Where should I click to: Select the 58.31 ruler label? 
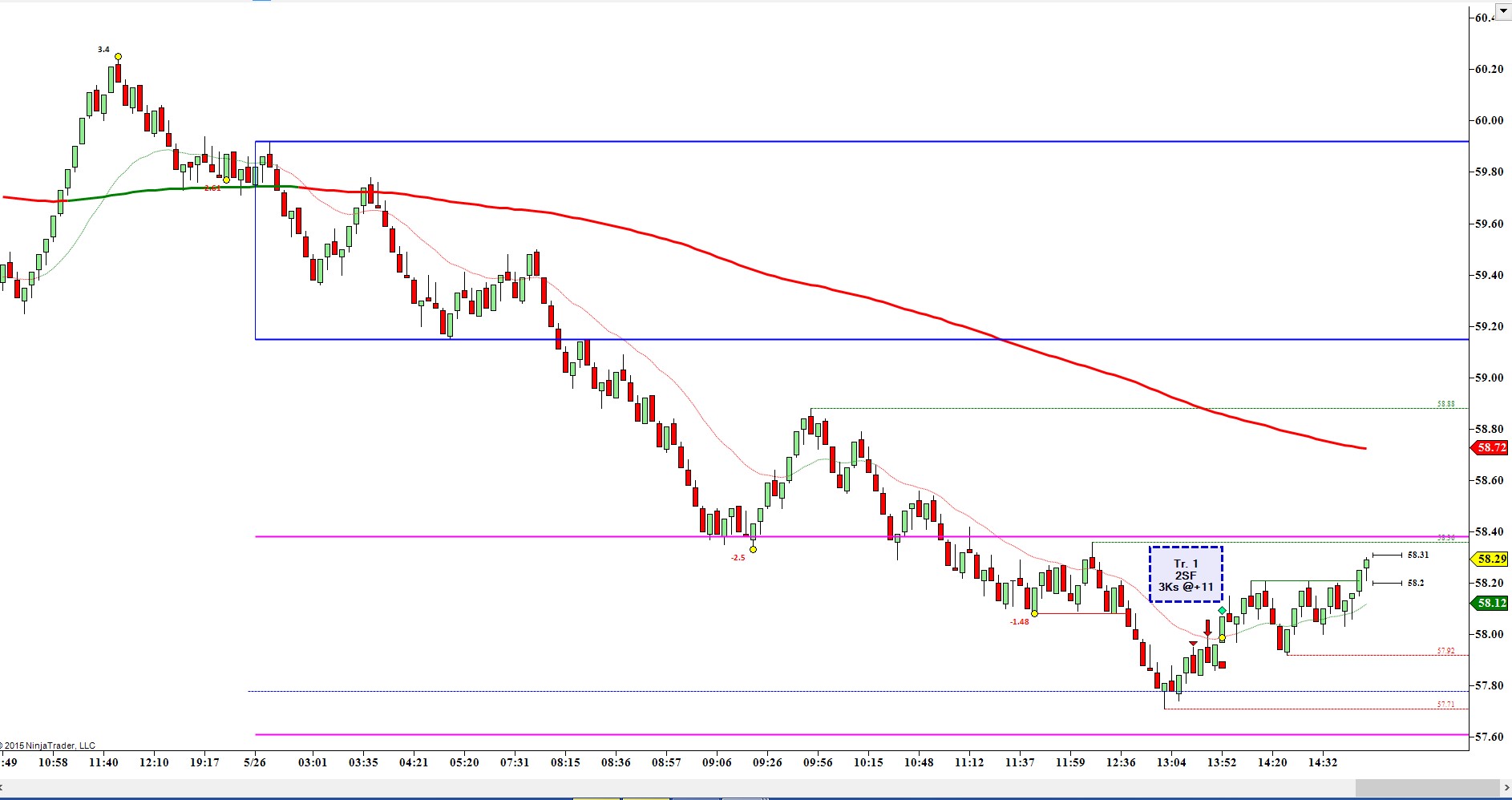click(1417, 555)
